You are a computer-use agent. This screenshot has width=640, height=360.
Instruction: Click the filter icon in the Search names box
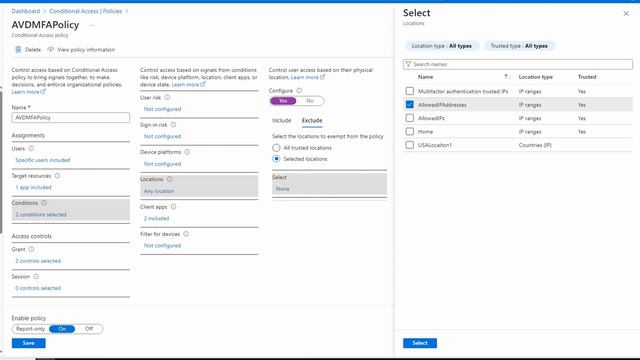tap(408, 64)
